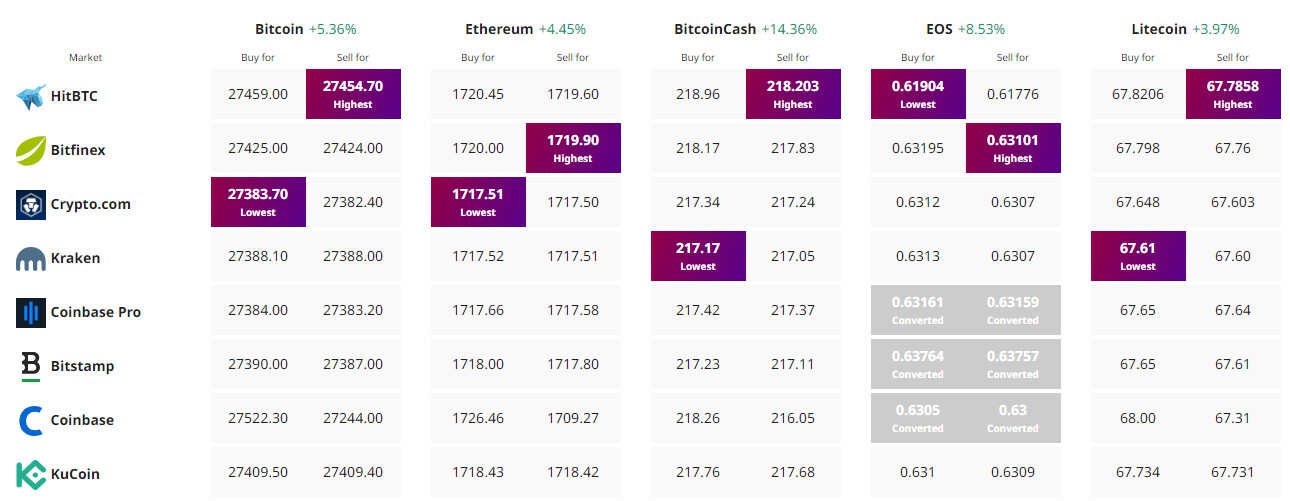The width and height of the screenshot is (1290, 501).
Task: Click Crypto.com's lowest Bitcoin buy price 27383.70
Action: pyautogui.click(x=258, y=202)
